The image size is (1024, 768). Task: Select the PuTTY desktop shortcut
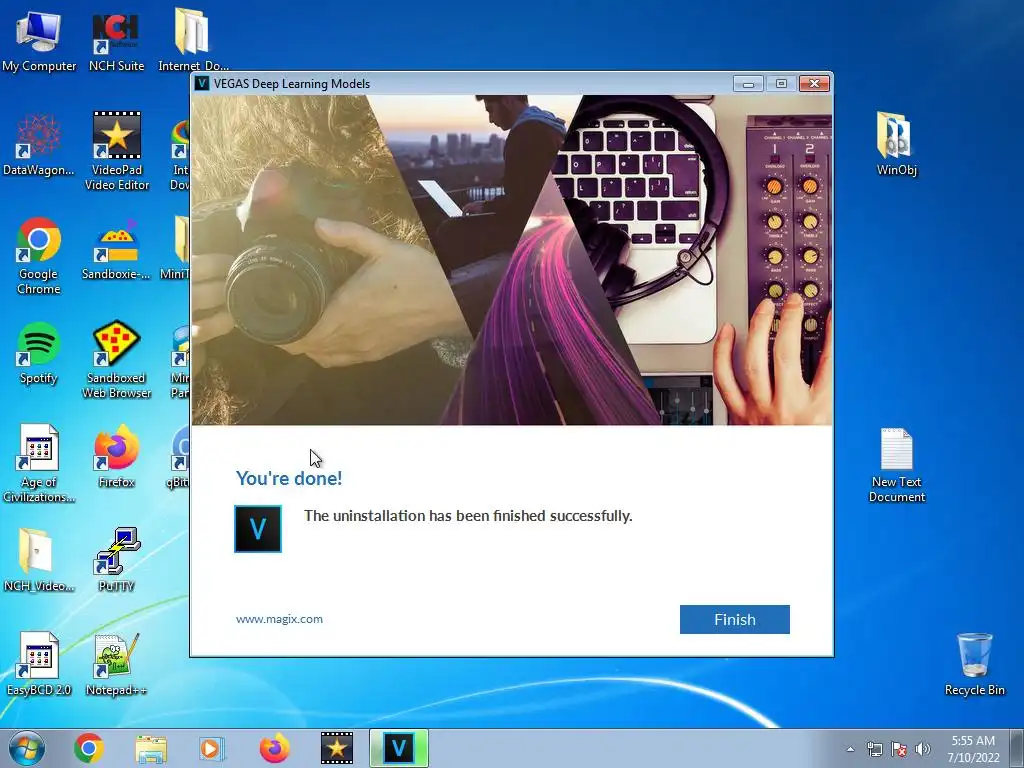[x=116, y=560]
